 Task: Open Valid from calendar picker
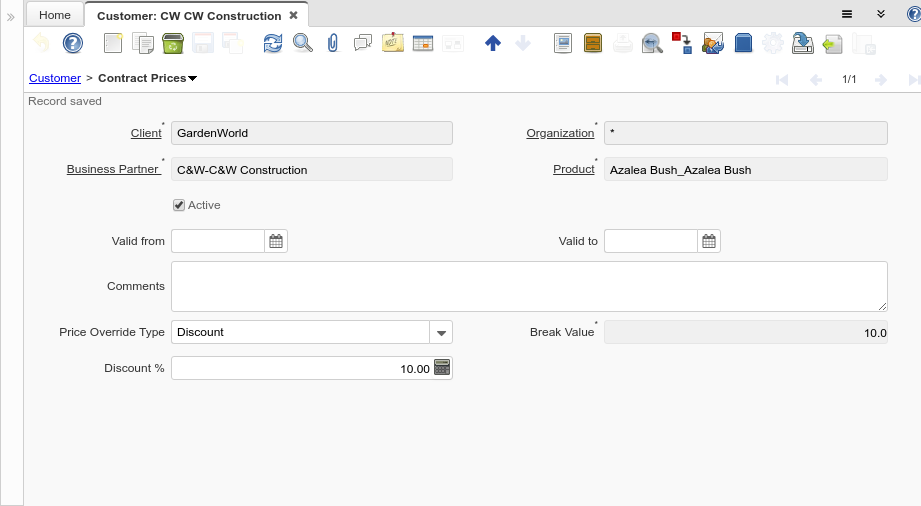tap(276, 241)
